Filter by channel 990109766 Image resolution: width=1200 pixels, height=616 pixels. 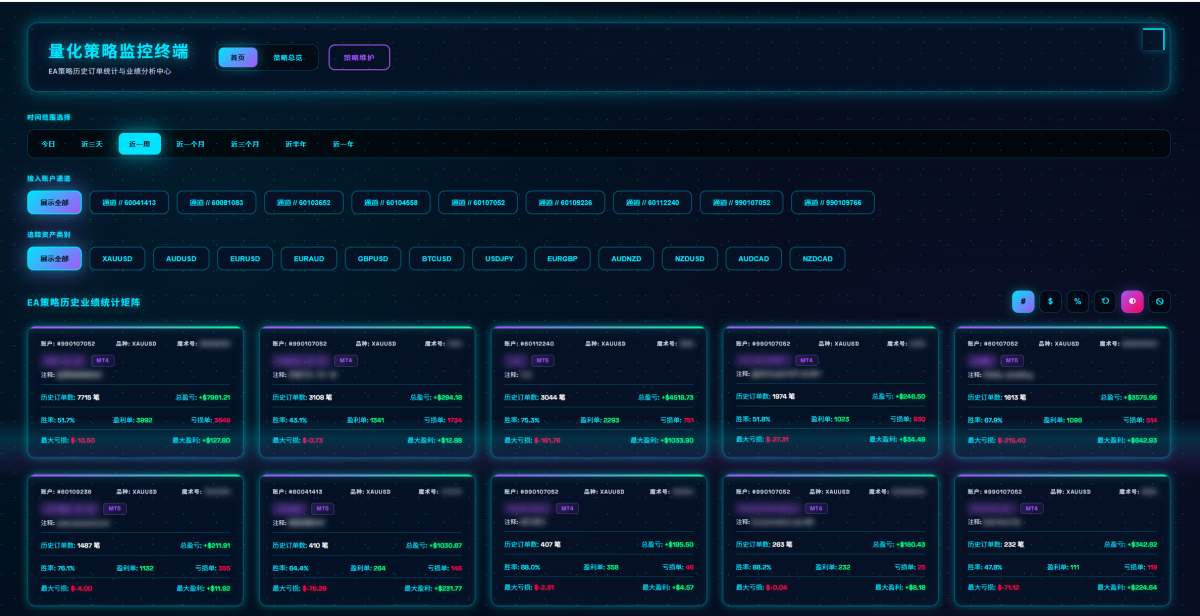(833, 202)
